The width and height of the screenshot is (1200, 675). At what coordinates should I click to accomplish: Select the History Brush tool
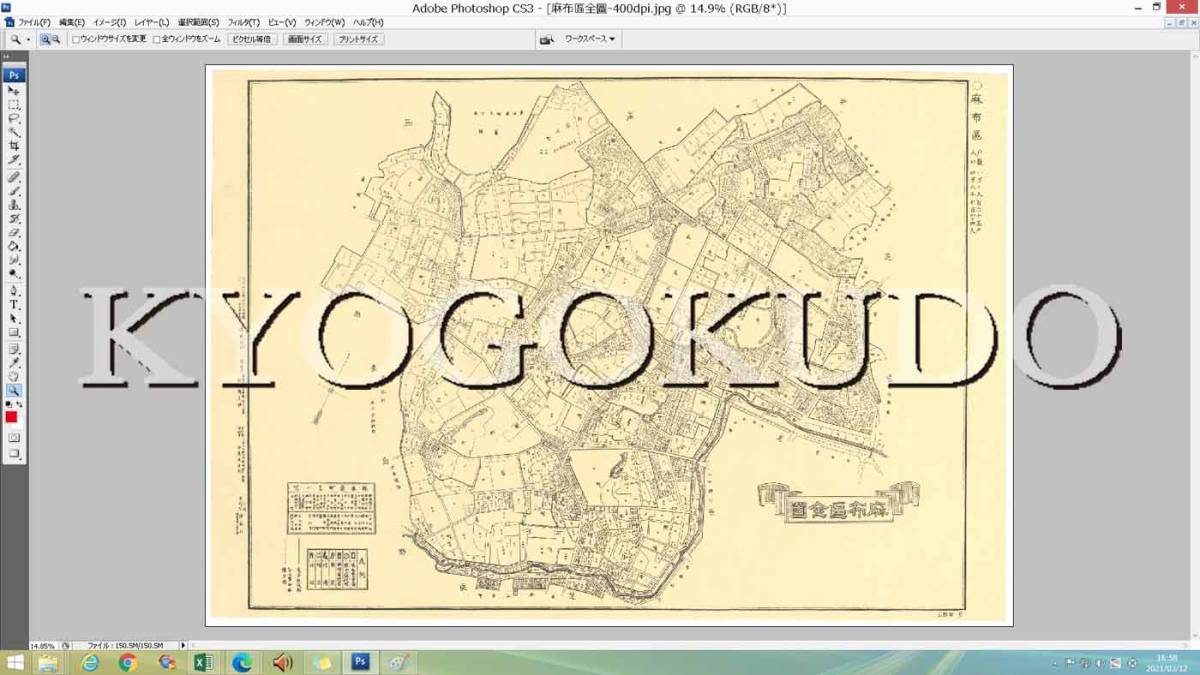click(14, 218)
